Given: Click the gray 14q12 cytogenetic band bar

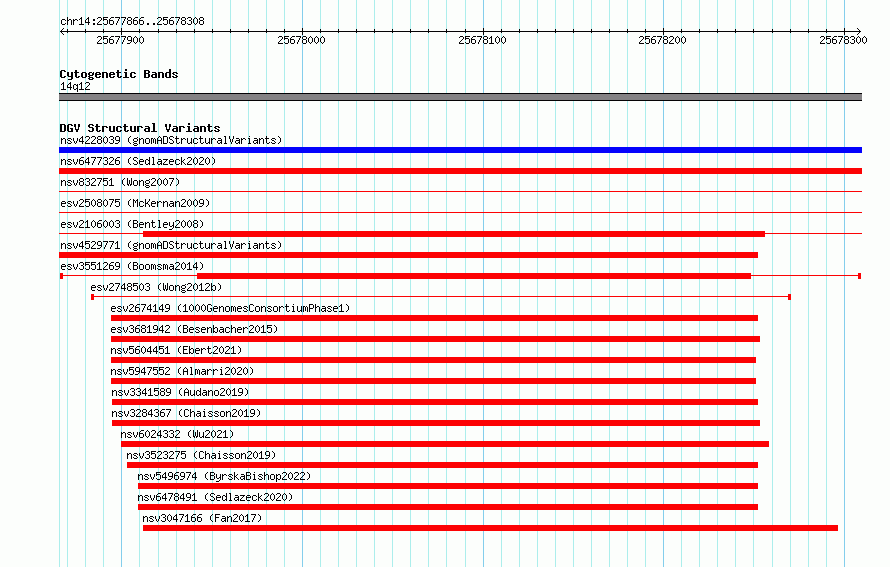Looking at the screenshot, I should tap(460, 97).
